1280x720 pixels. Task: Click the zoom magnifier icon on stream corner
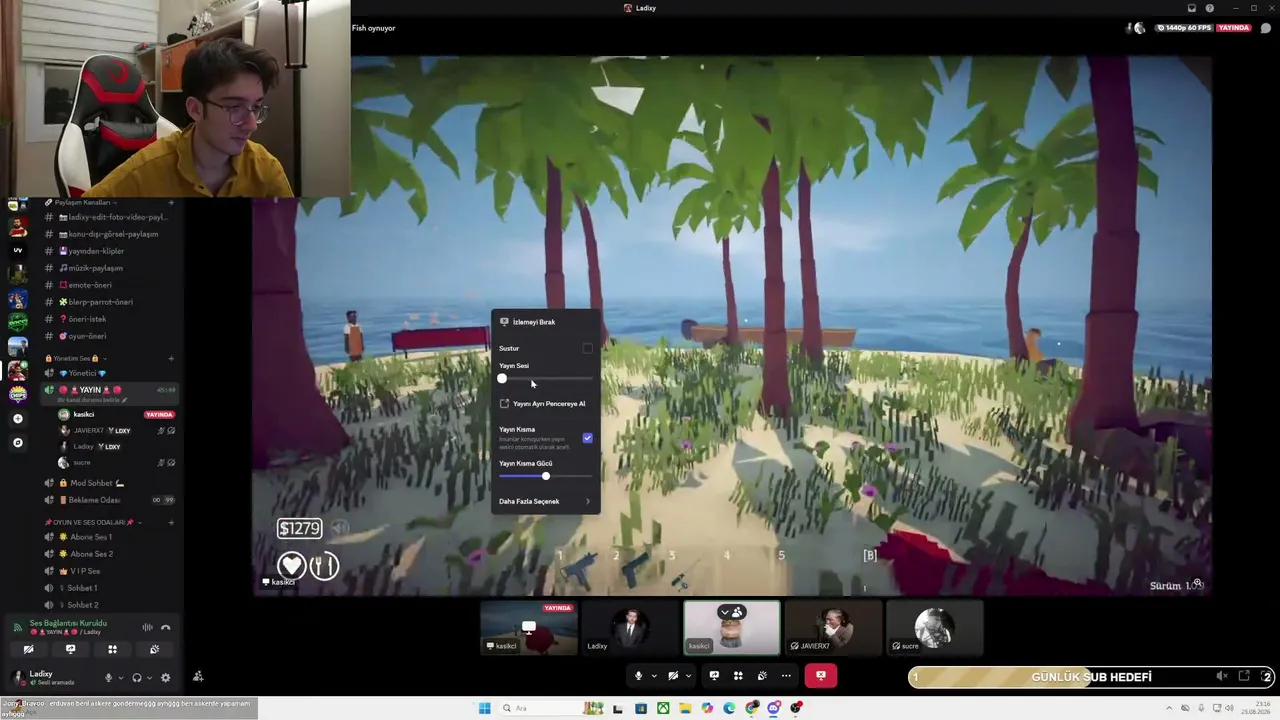click(x=1198, y=583)
